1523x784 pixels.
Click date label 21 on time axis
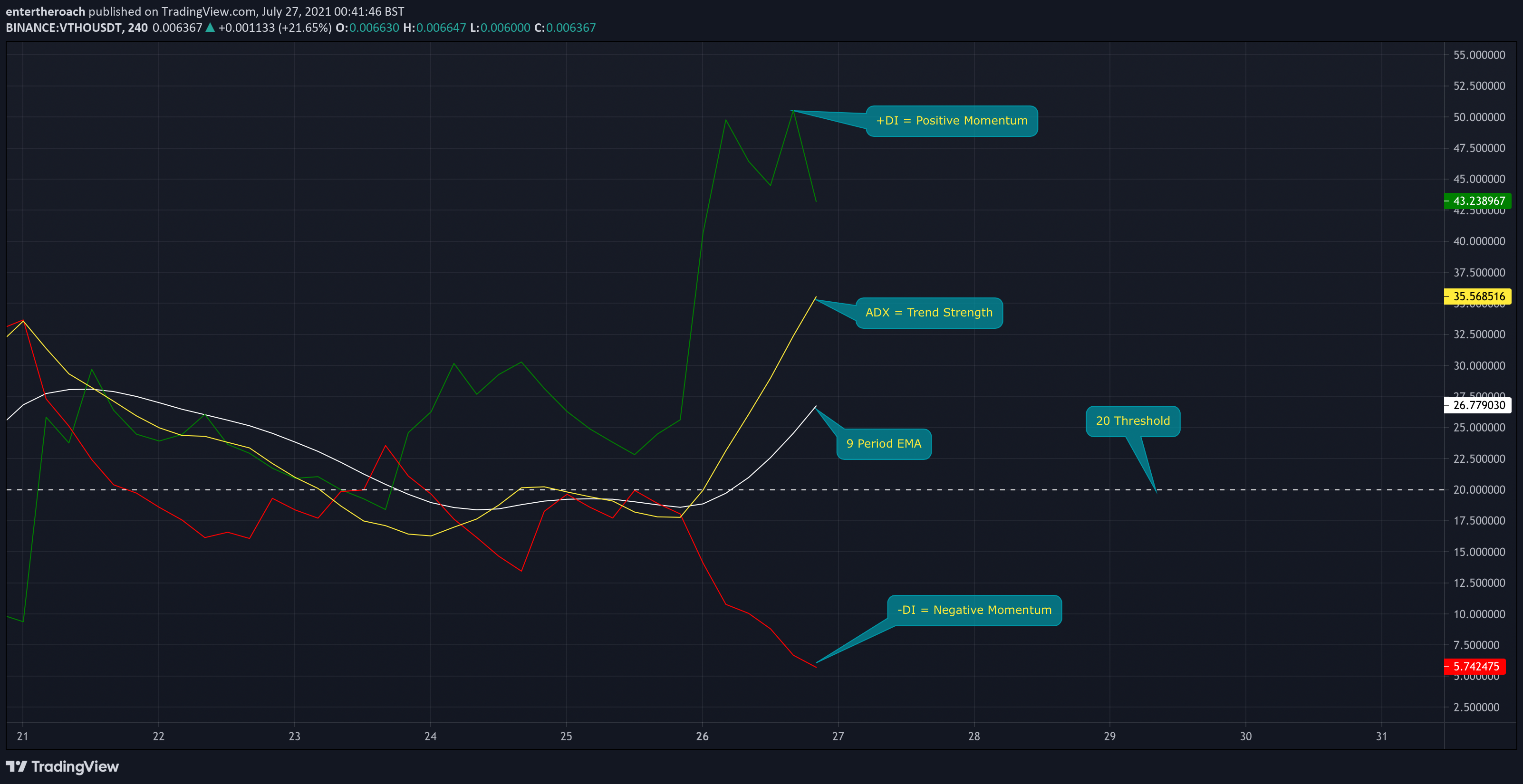(x=22, y=736)
